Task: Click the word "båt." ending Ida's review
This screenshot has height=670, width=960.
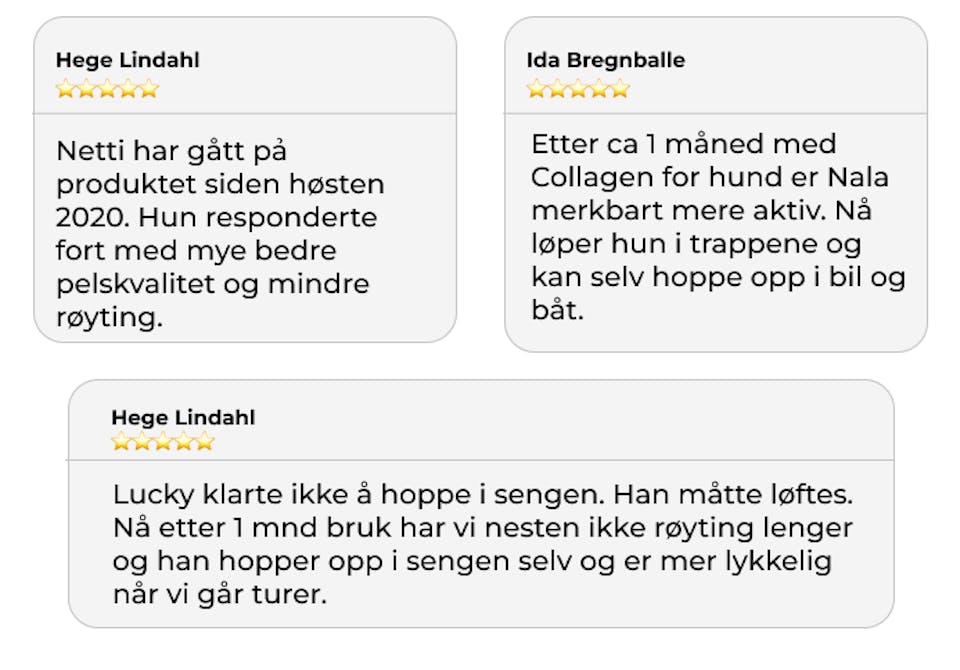Action: point(557,311)
